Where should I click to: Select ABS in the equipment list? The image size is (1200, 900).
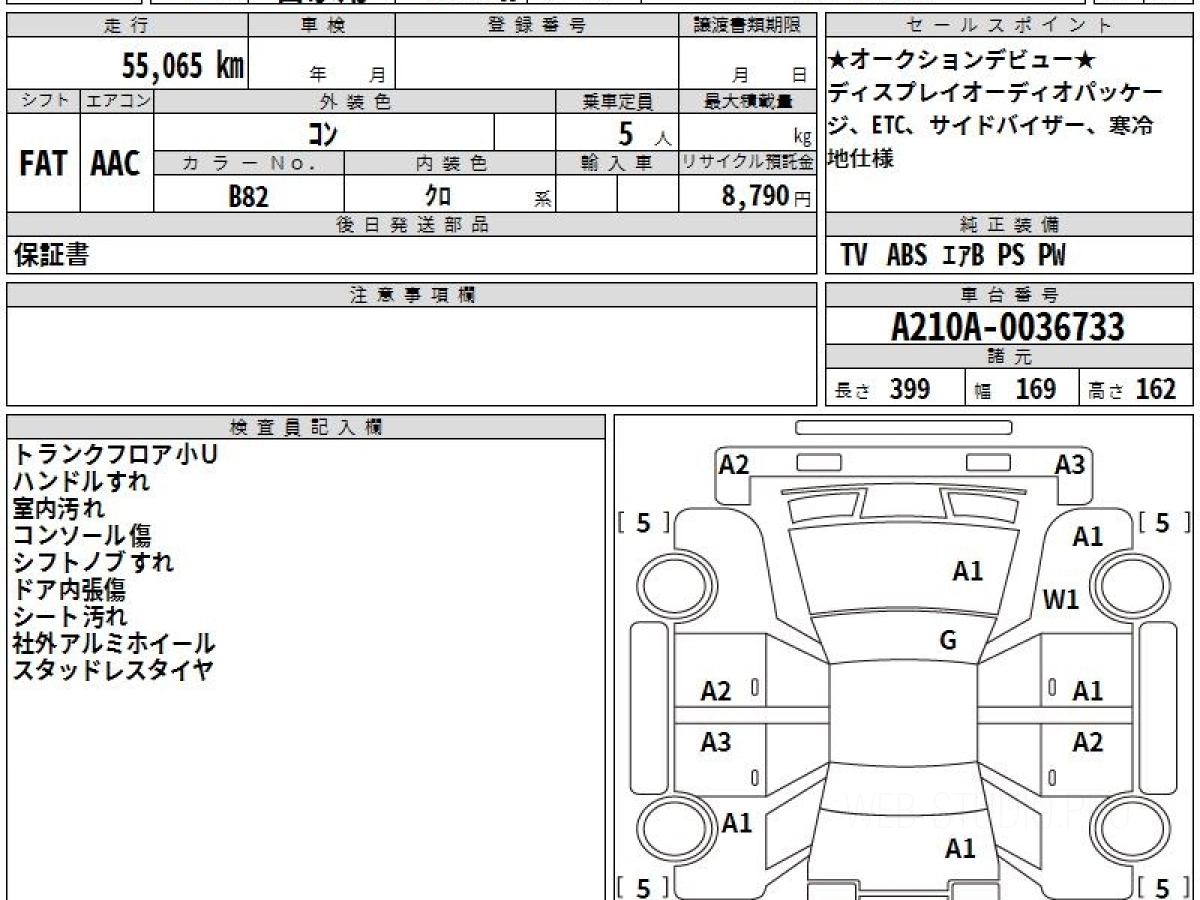[907, 255]
